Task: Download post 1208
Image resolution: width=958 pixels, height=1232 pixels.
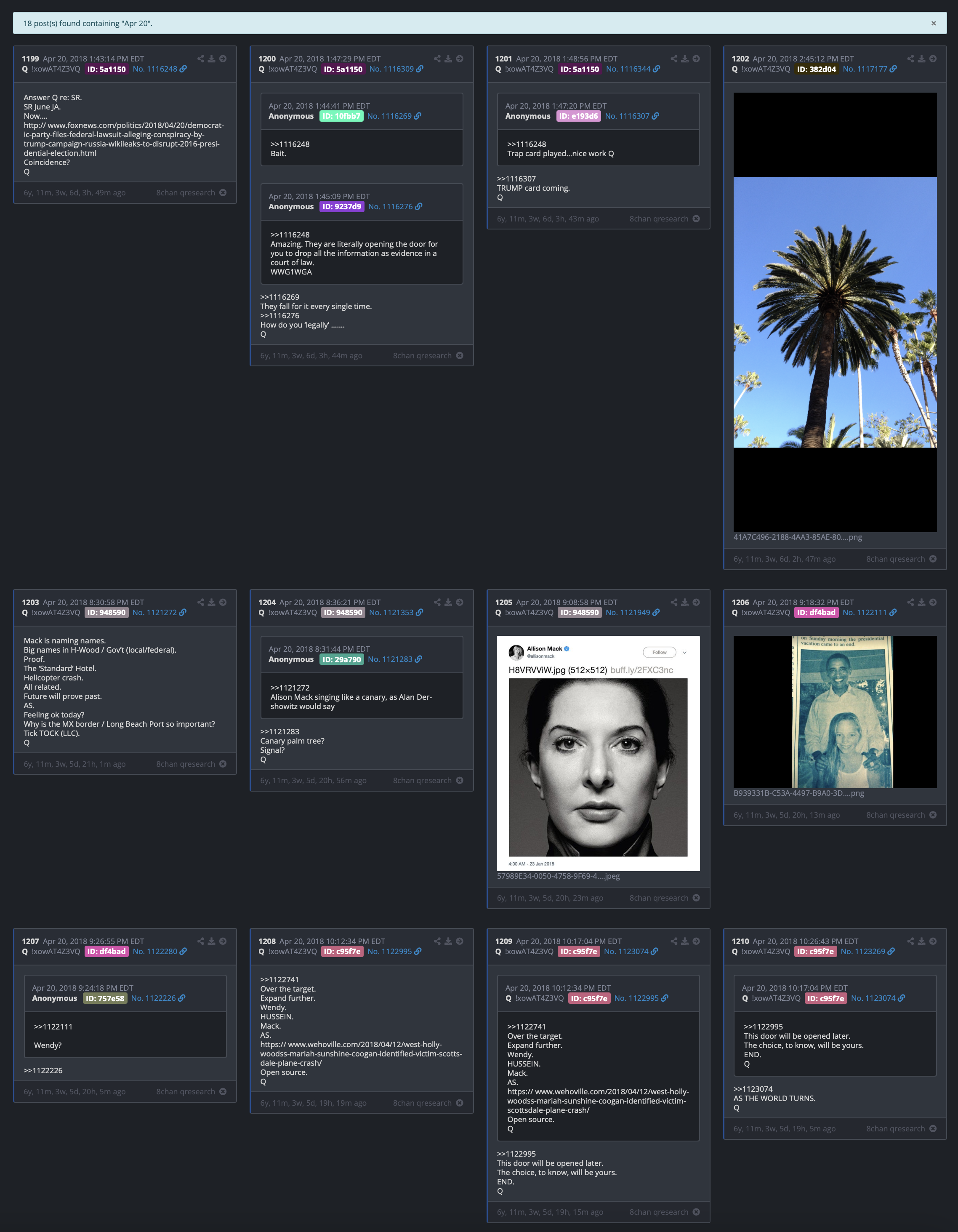Action: pos(448,941)
